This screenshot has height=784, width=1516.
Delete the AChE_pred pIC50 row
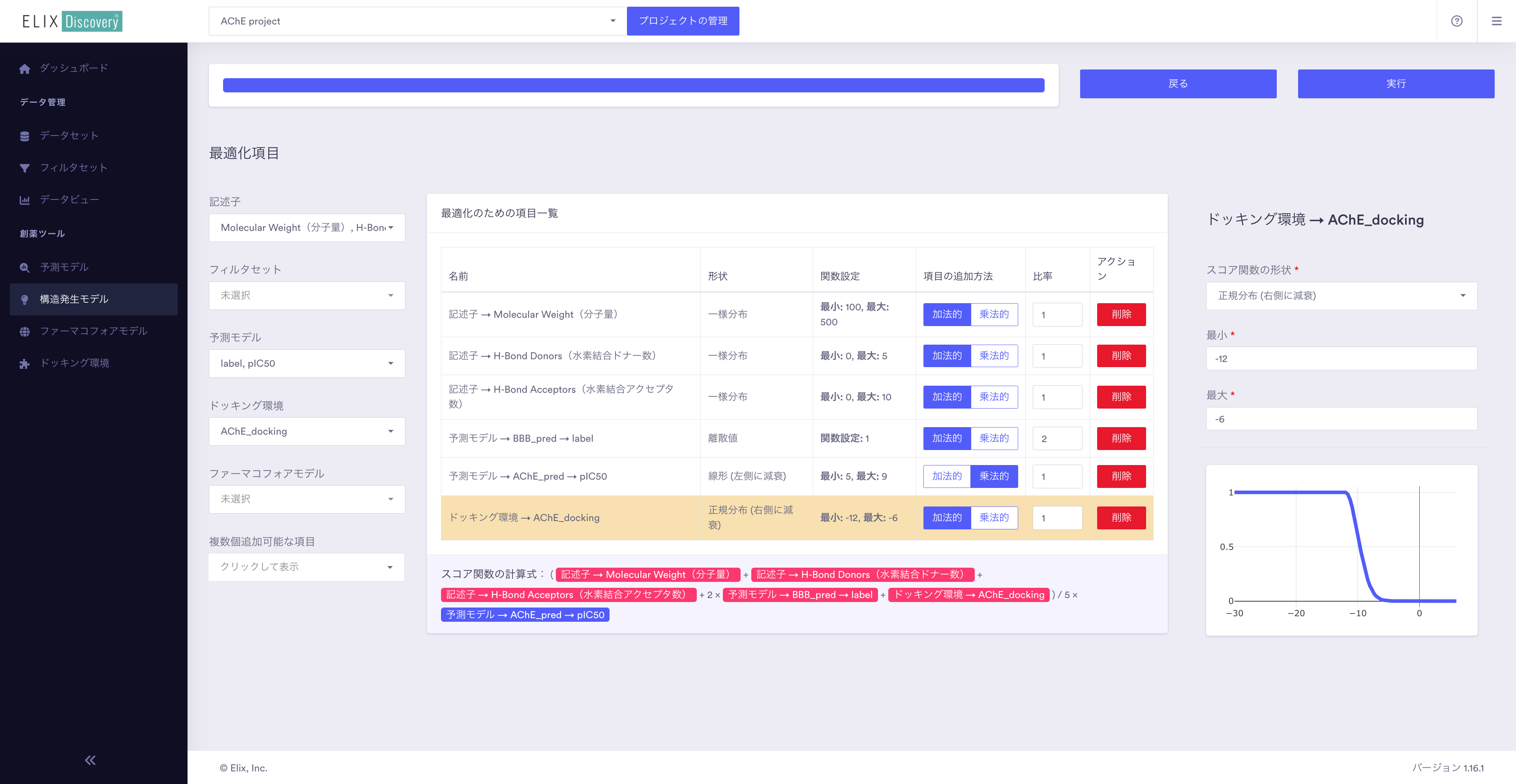(1121, 476)
